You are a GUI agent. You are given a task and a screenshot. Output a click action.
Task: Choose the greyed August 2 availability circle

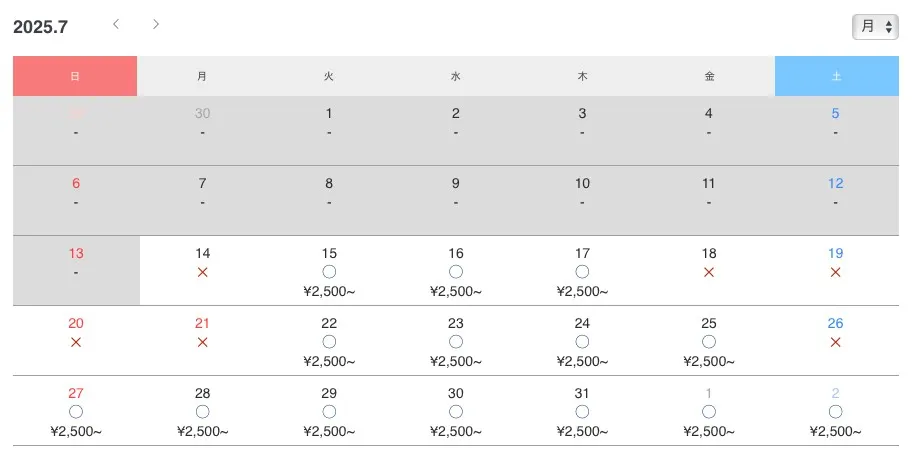835,412
